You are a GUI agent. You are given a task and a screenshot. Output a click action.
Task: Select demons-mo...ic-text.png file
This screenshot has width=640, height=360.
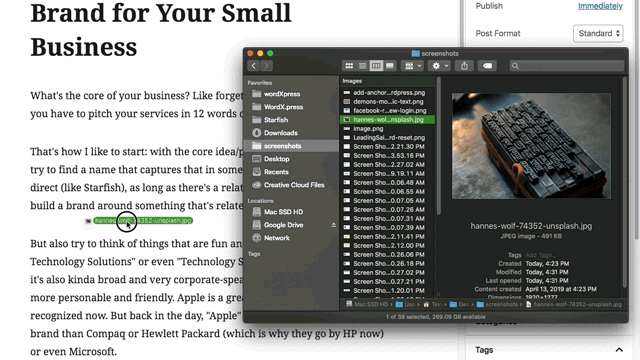tap(387, 102)
